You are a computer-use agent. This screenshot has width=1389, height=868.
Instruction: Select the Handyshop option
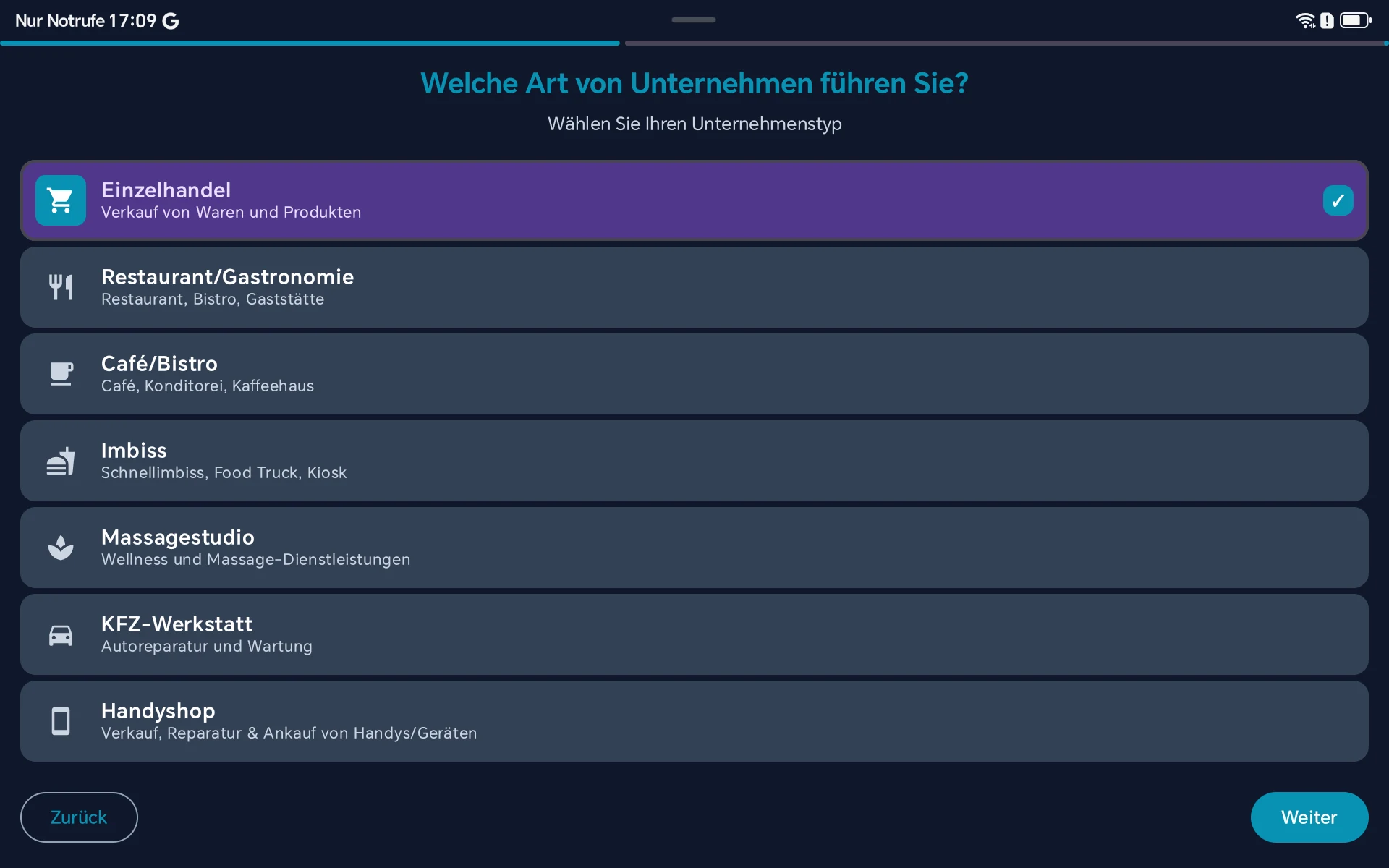coord(694,721)
